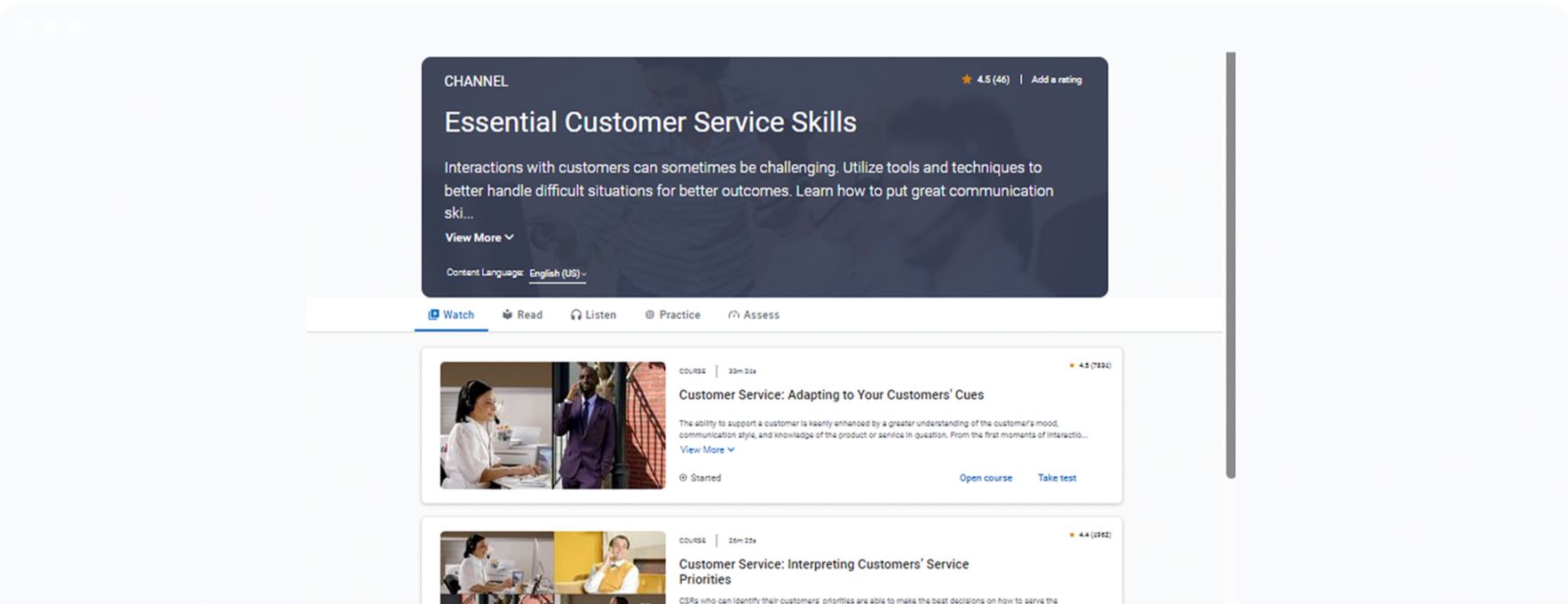This screenshot has width=1568, height=604.
Task: Click the orange star beside channel rating 4.5
Action: (x=966, y=80)
